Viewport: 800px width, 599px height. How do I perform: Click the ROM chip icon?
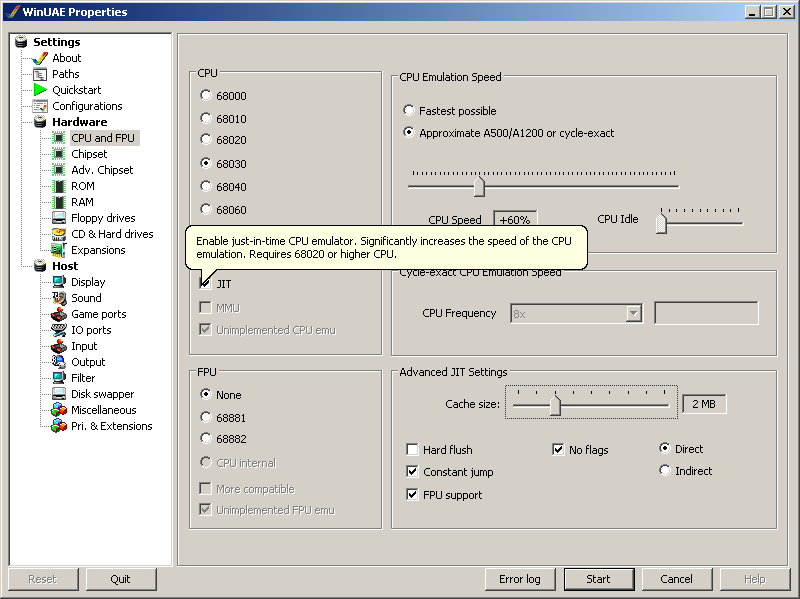(59, 186)
